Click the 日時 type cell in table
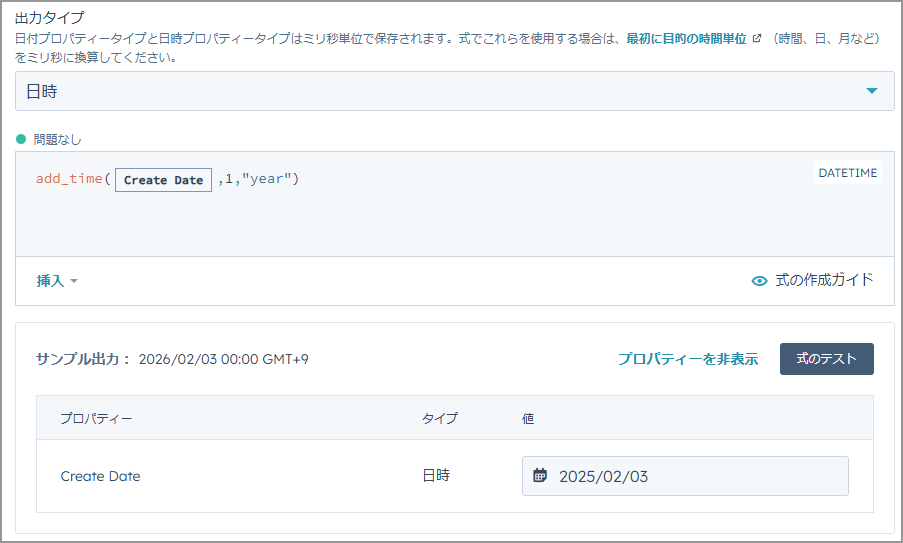The width and height of the screenshot is (903, 543). pos(436,476)
